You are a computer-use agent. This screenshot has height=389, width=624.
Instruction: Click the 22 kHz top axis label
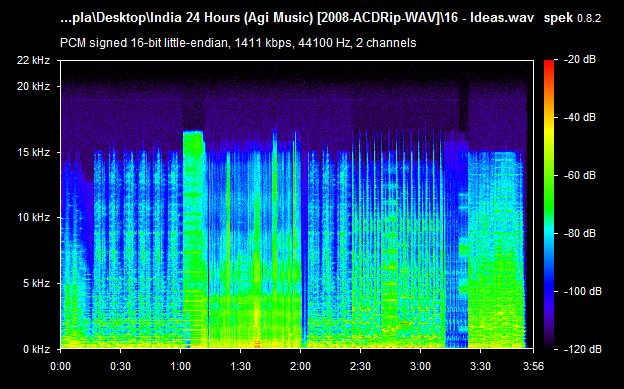[x=33, y=60]
